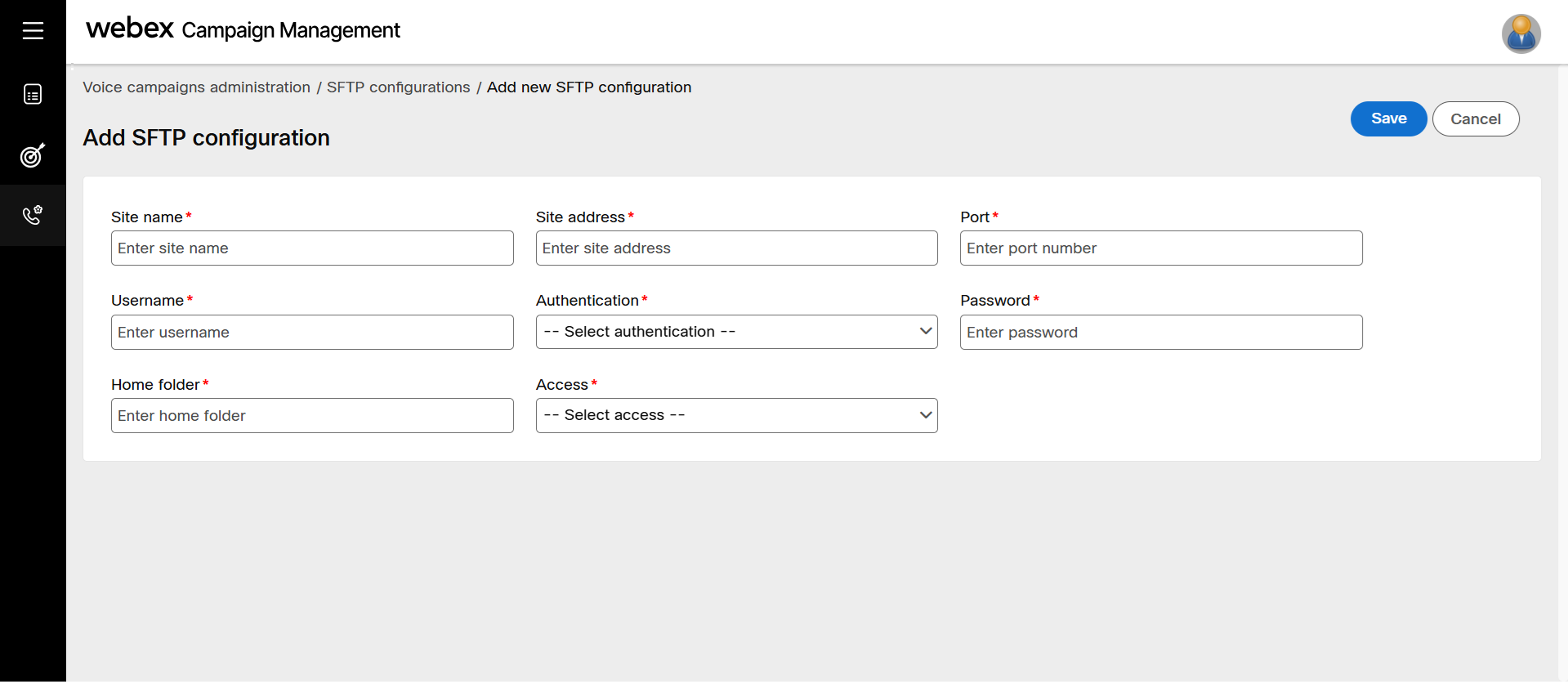The height and width of the screenshot is (693, 1568).
Task: Cancel adding SFTP configuration
Action: click(x=1475, y=118)
